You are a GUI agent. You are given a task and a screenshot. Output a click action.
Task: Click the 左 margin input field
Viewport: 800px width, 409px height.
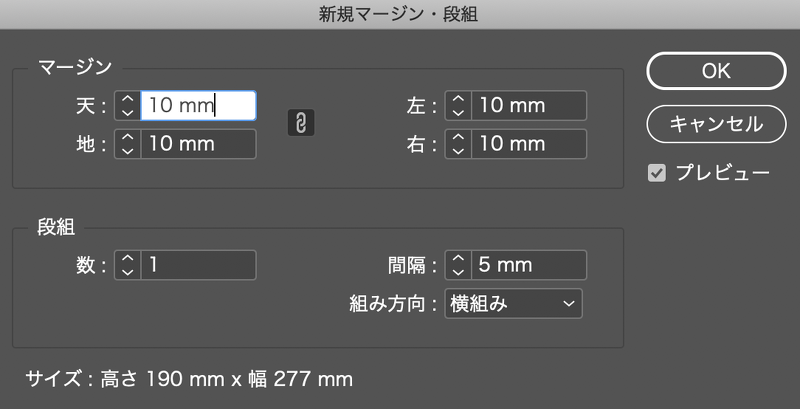528,105
